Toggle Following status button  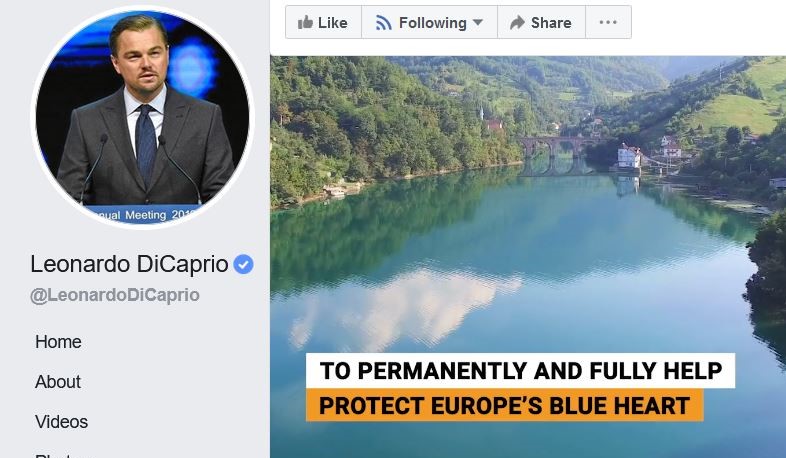point(429,22)
